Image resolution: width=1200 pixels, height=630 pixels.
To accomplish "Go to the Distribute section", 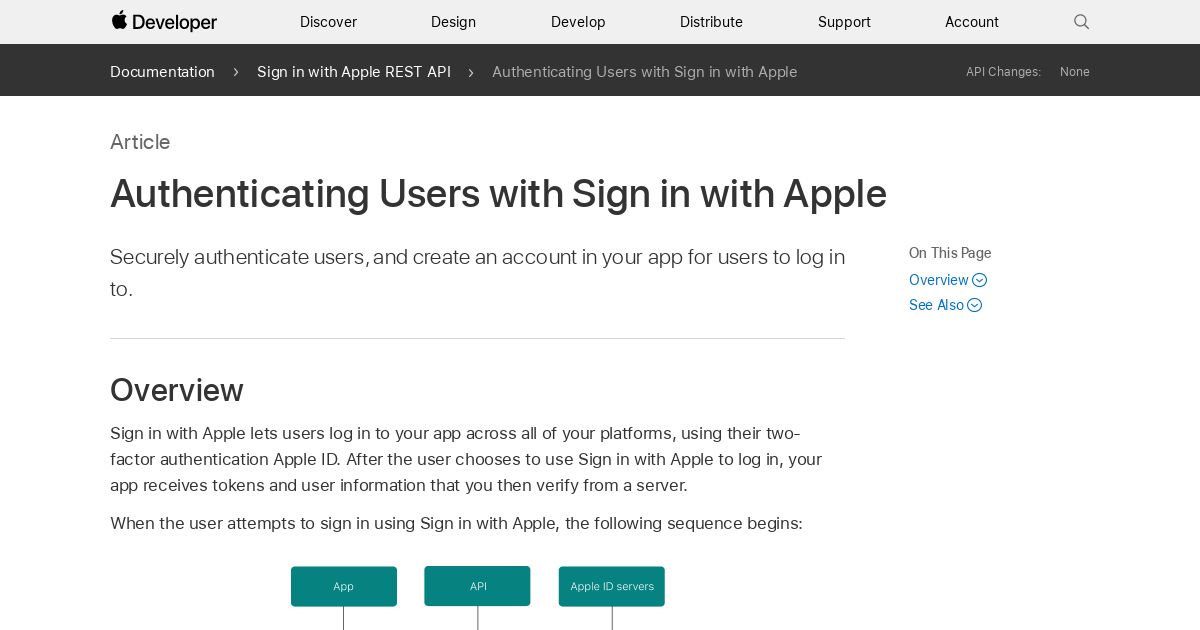I will pos(711,22).
